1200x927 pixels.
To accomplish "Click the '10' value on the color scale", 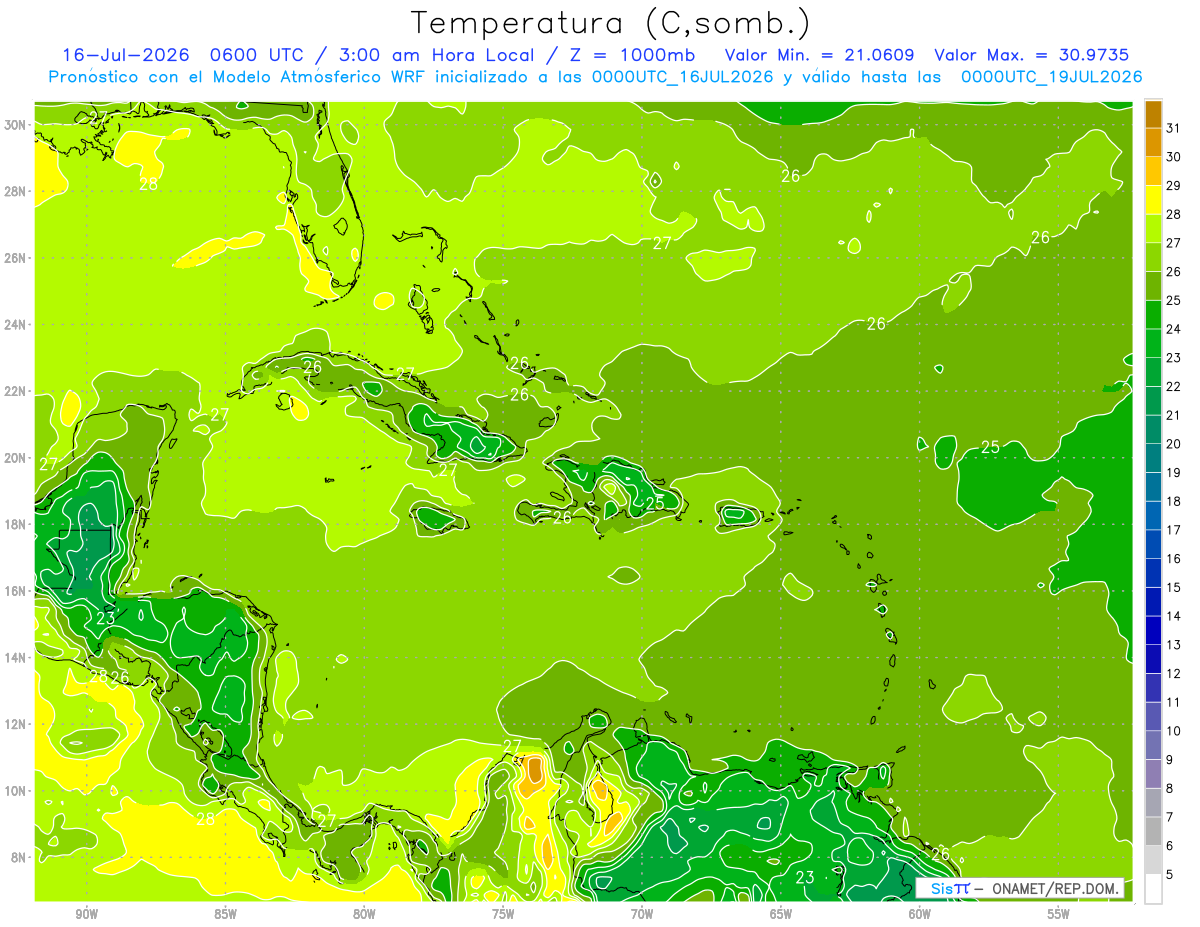I will point(1174,731).
